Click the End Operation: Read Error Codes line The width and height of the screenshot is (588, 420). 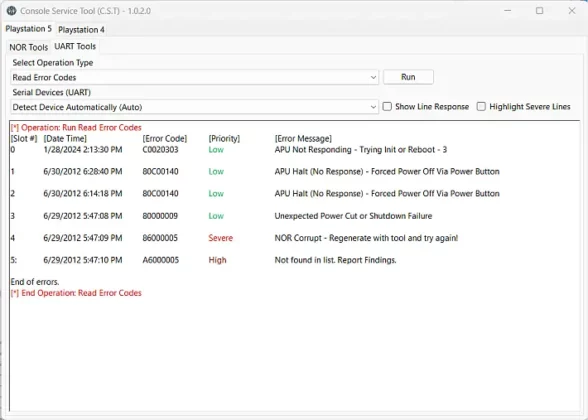(76, 293)
